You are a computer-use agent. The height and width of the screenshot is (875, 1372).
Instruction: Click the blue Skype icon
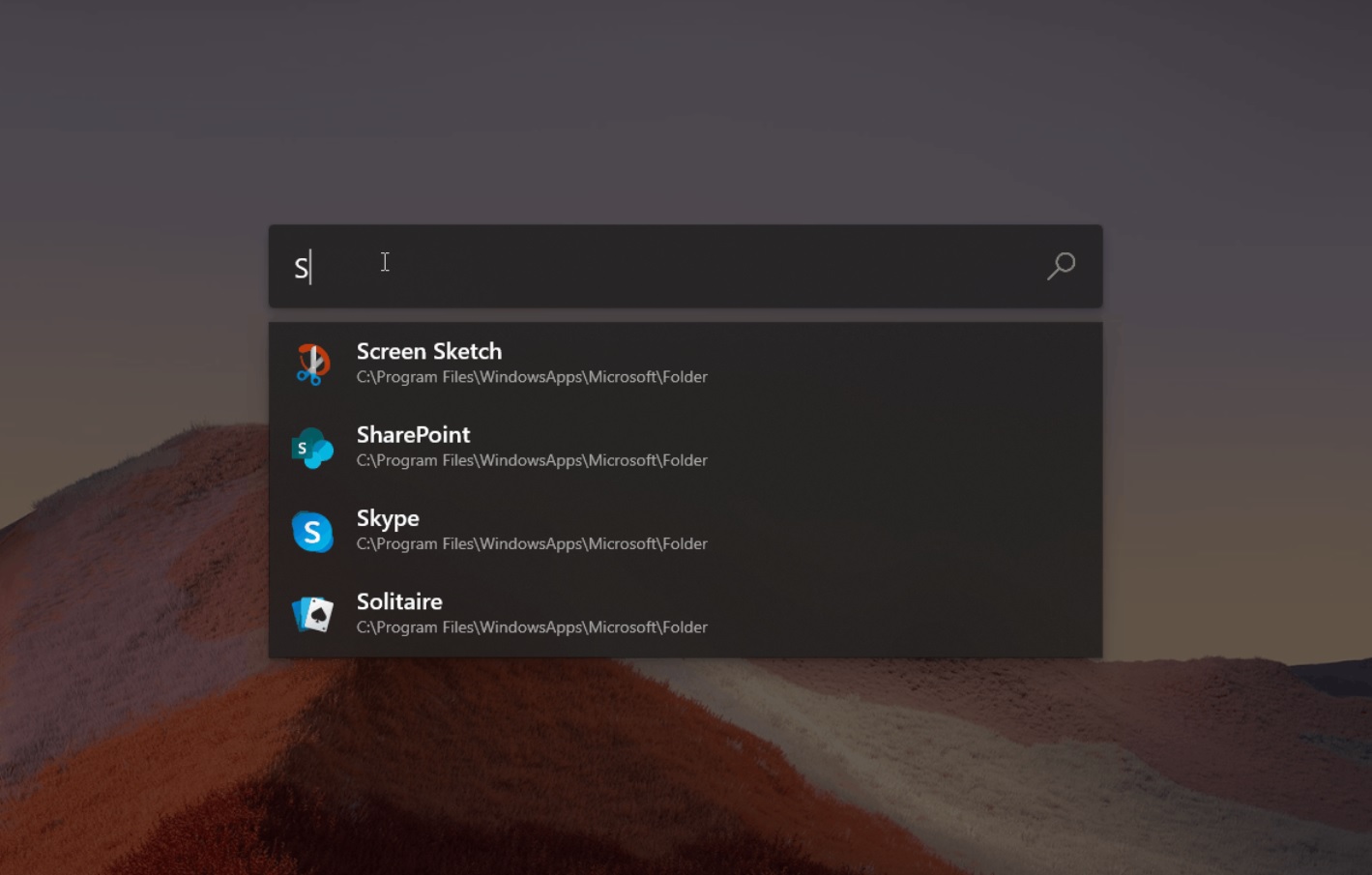click(312, 532)
